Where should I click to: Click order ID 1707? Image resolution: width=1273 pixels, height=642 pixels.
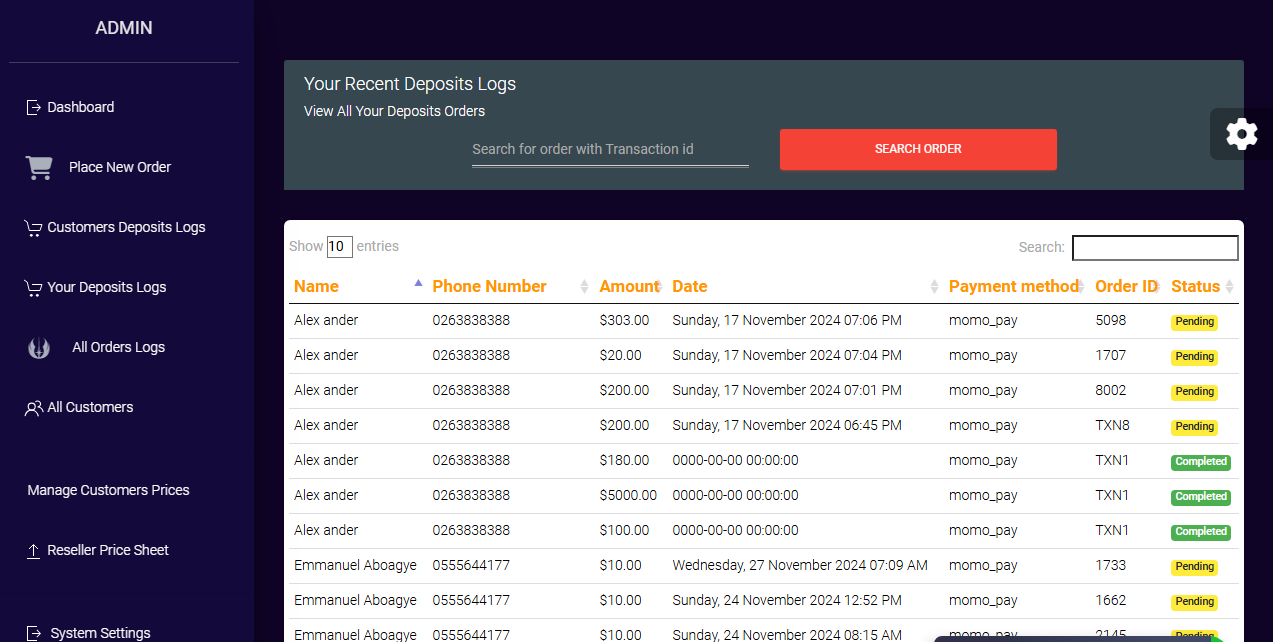point(1110,355)
